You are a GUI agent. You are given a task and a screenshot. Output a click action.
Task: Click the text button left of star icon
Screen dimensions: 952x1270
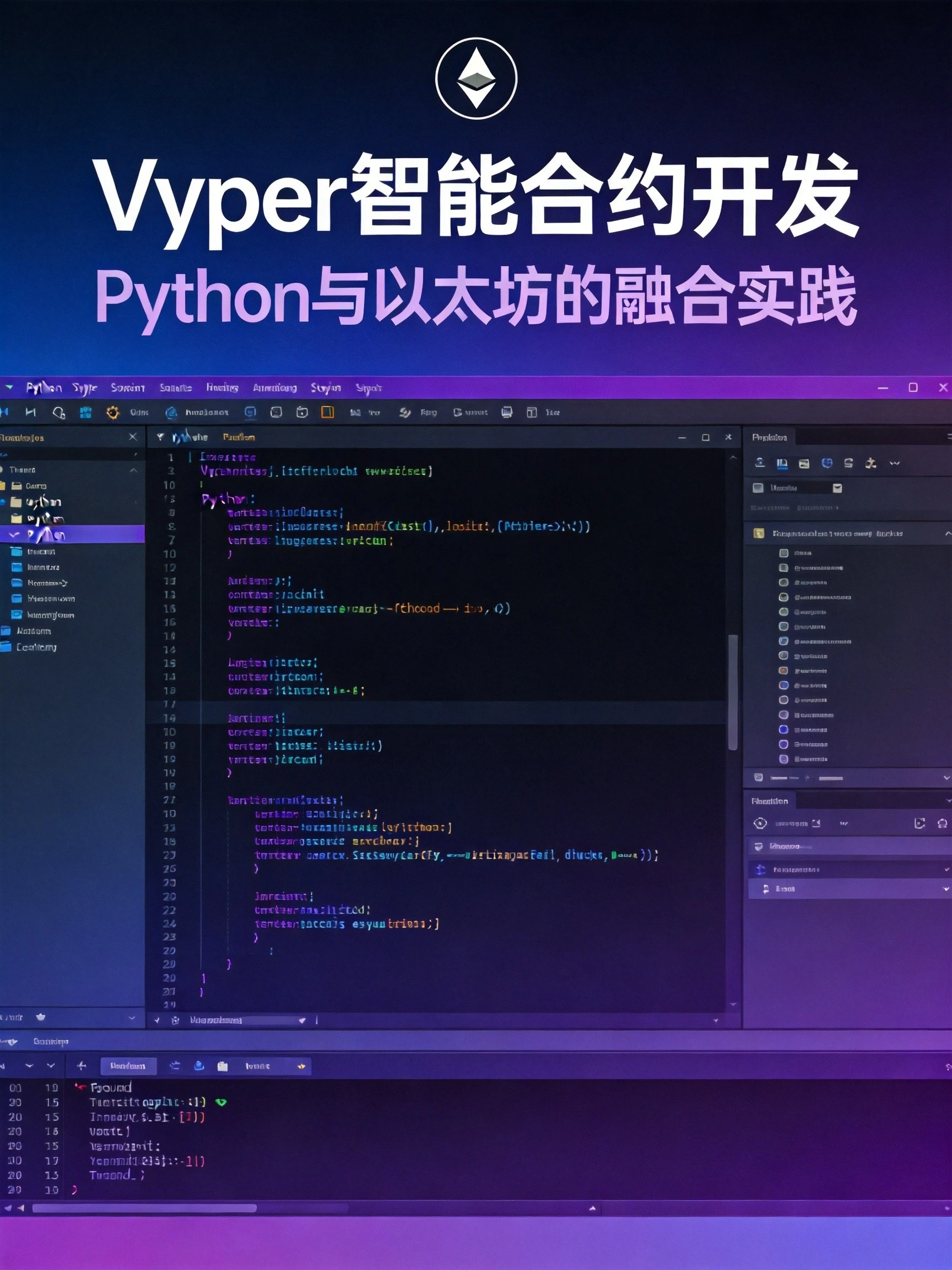pyautogui.click(x=257, y=1066)
